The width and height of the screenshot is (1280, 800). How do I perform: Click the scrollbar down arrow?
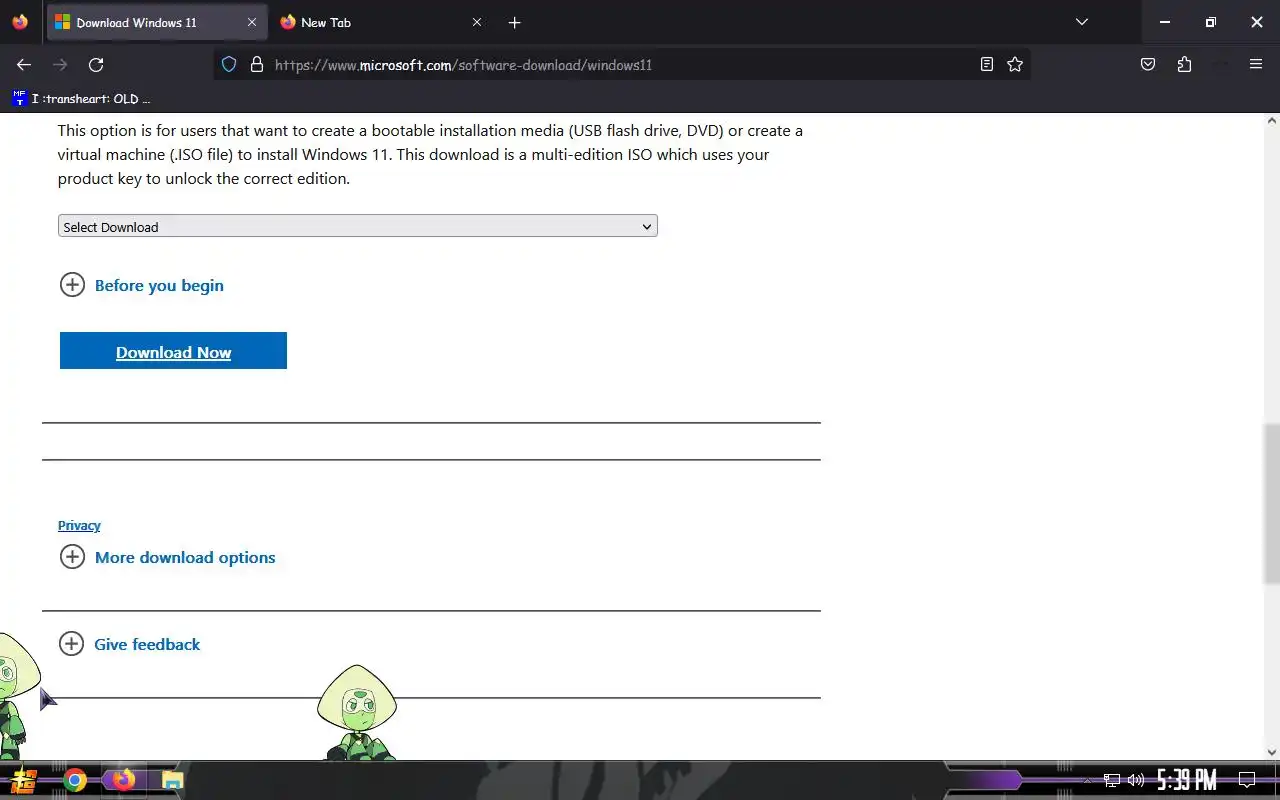point(1272,752)
